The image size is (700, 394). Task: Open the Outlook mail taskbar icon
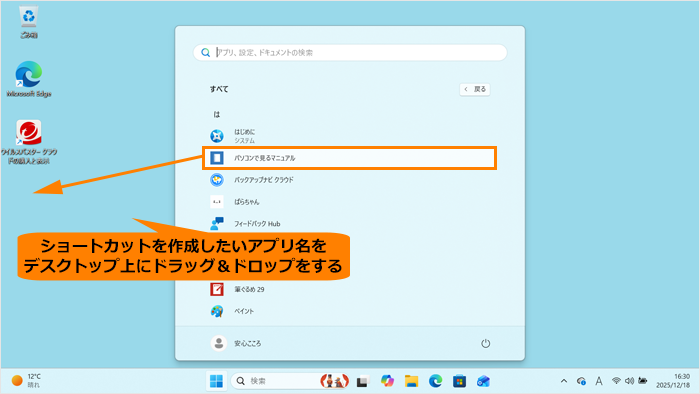[483, 381]
